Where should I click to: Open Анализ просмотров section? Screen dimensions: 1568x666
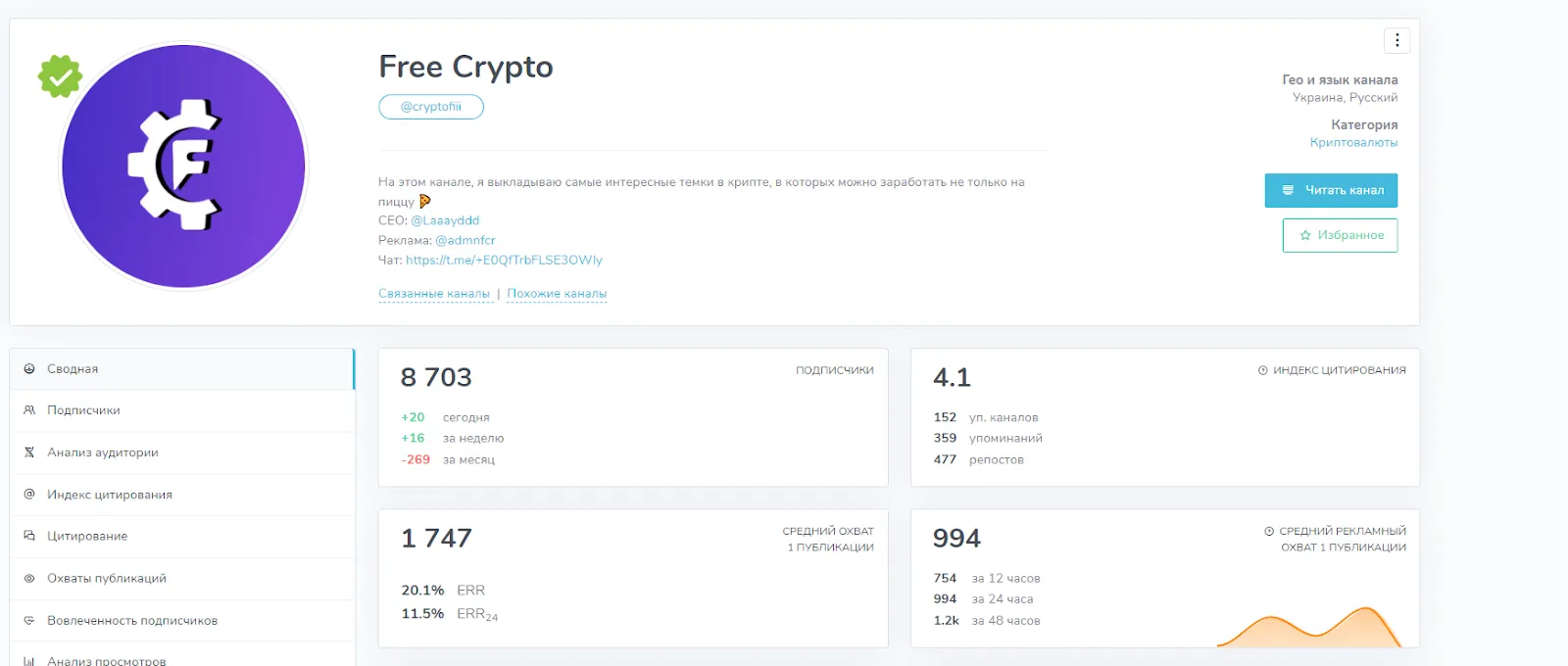182,655
